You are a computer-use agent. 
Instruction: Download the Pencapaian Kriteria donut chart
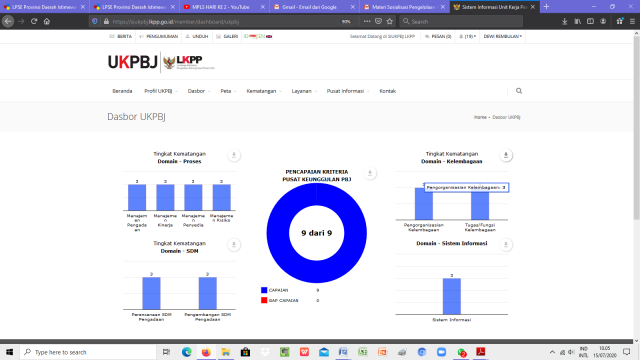[370, 173]
